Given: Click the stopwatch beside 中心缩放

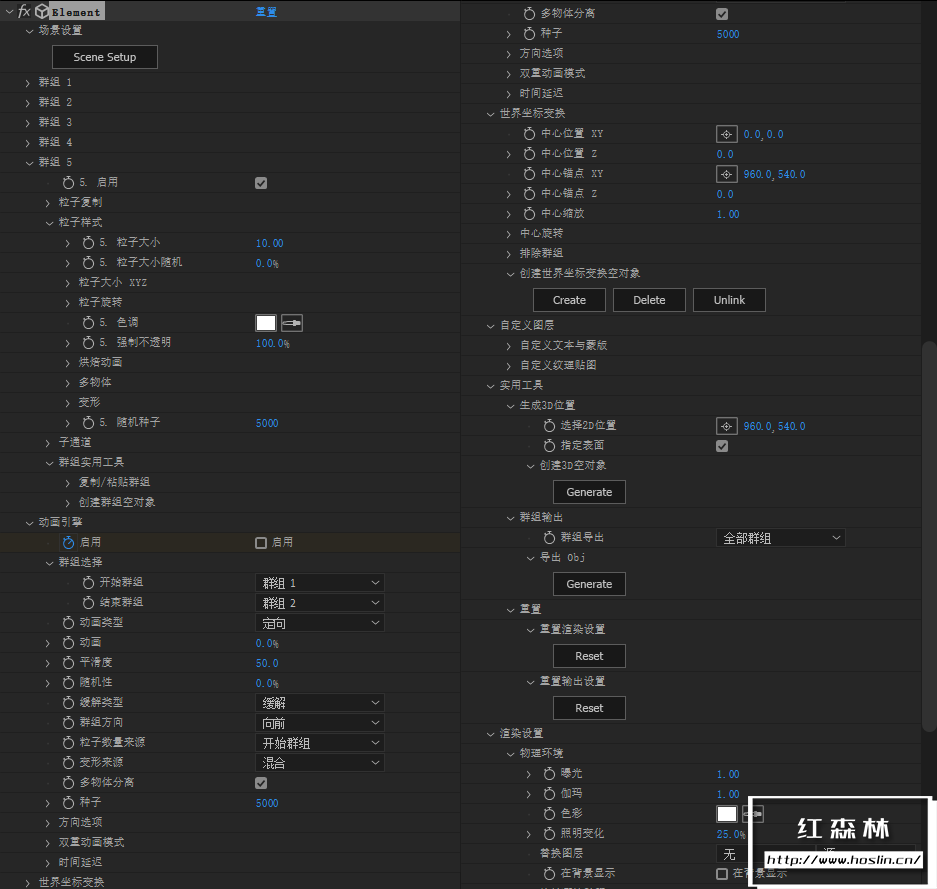Looking at the screenshot, I should tap(529, 213).
